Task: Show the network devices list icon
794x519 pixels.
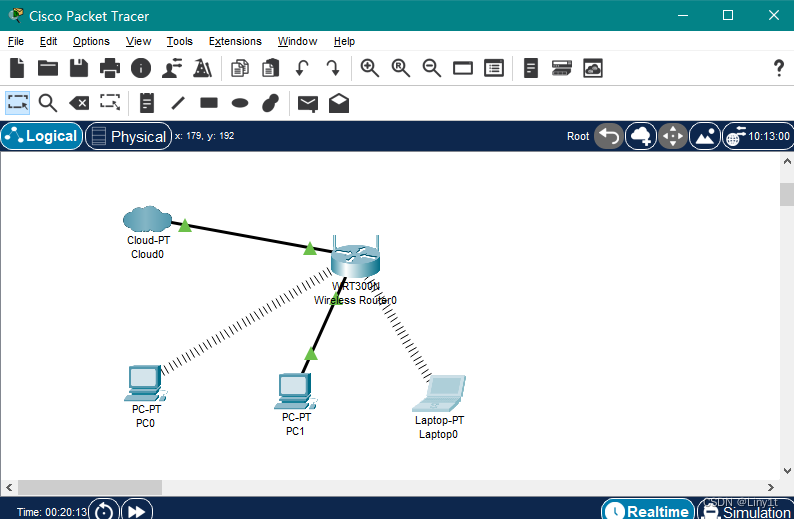Action: (x=562, y=68)
